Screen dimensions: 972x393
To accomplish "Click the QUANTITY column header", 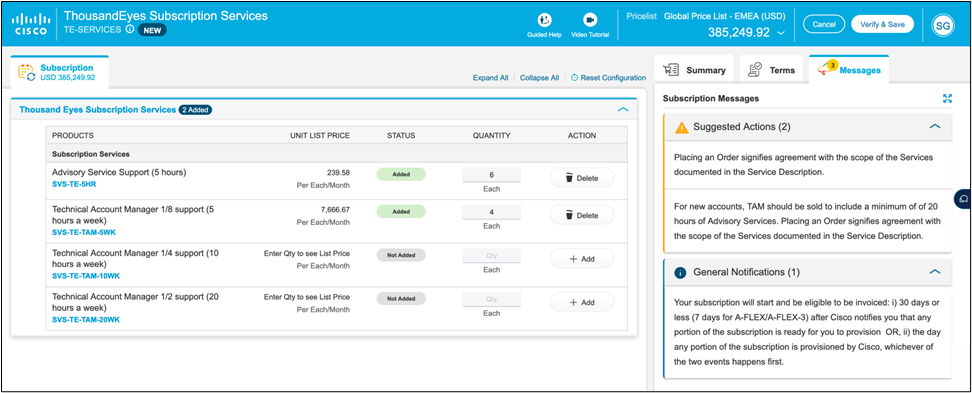I will 492,136.
